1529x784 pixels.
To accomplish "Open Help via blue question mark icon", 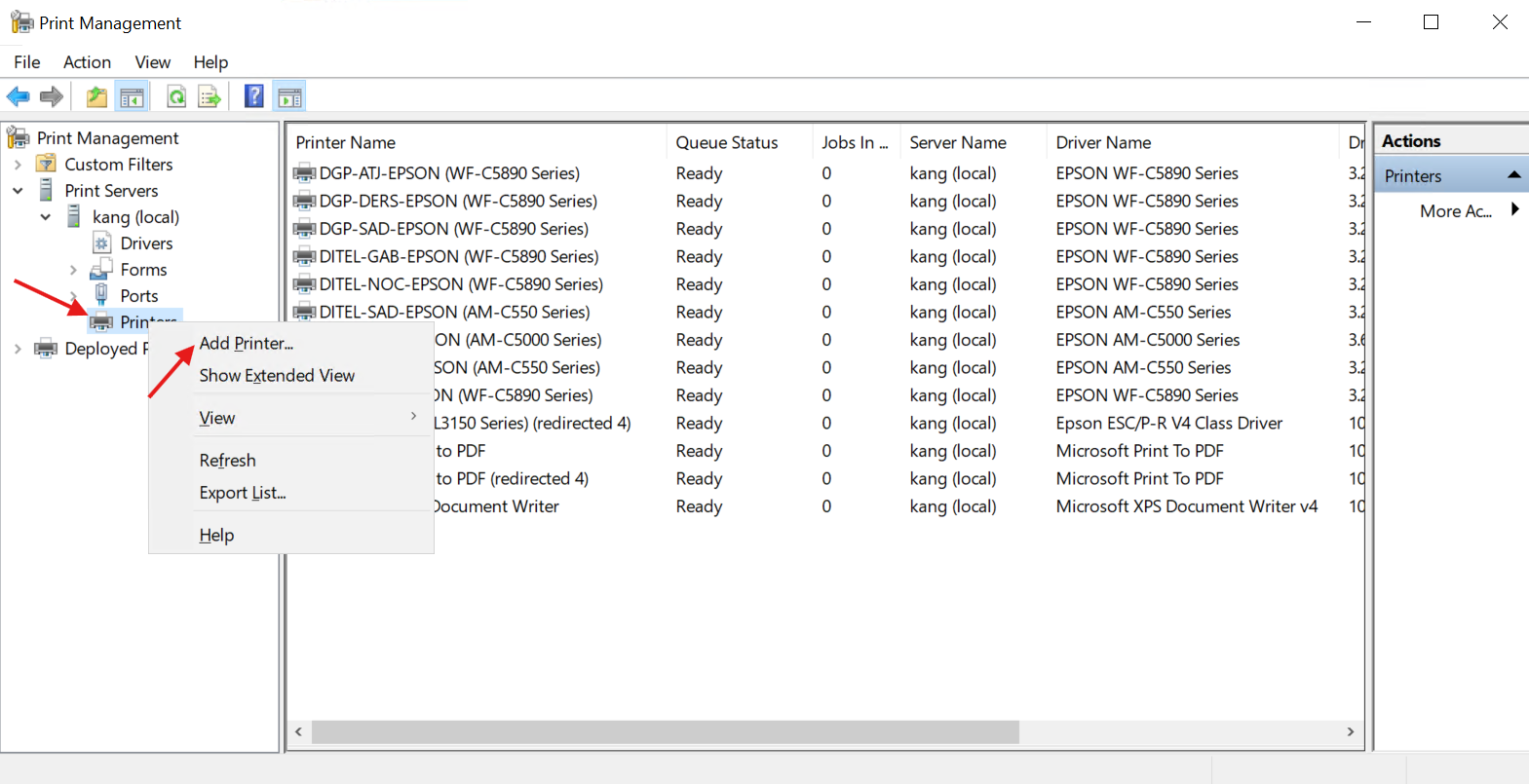I will (253, 96).
